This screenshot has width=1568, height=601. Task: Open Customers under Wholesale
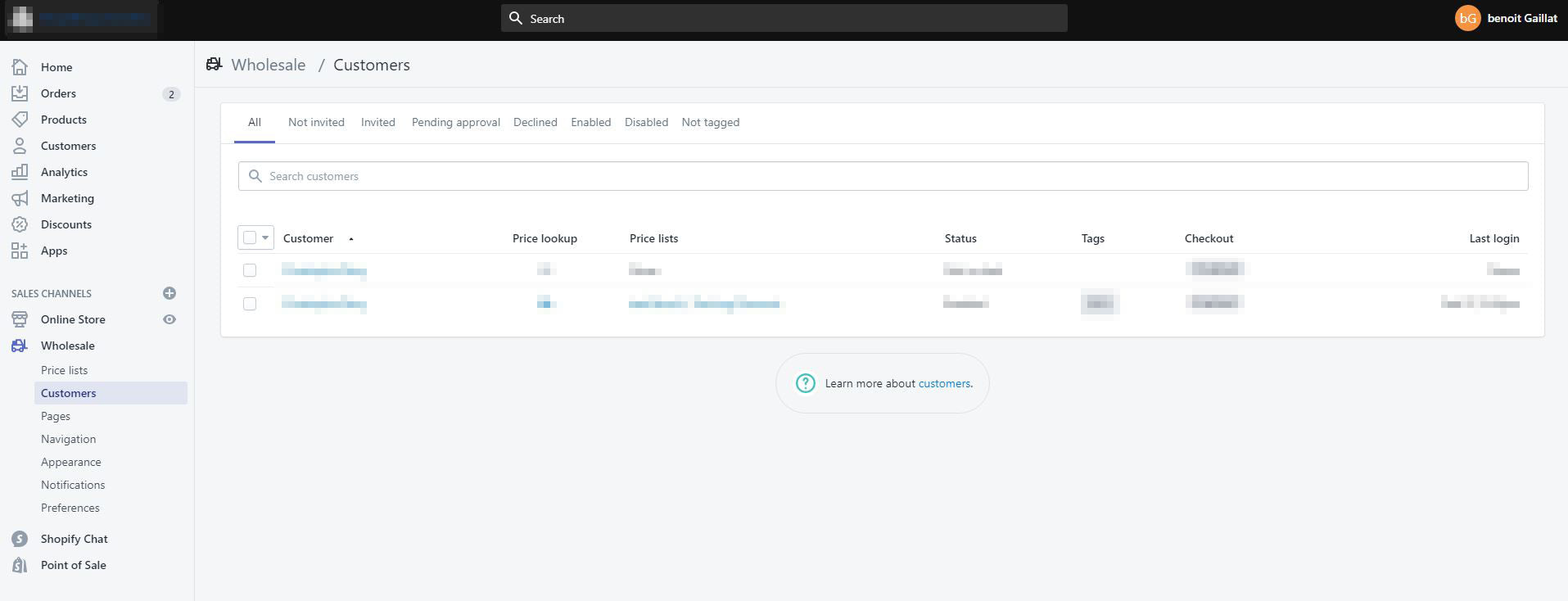coord(111,393)
